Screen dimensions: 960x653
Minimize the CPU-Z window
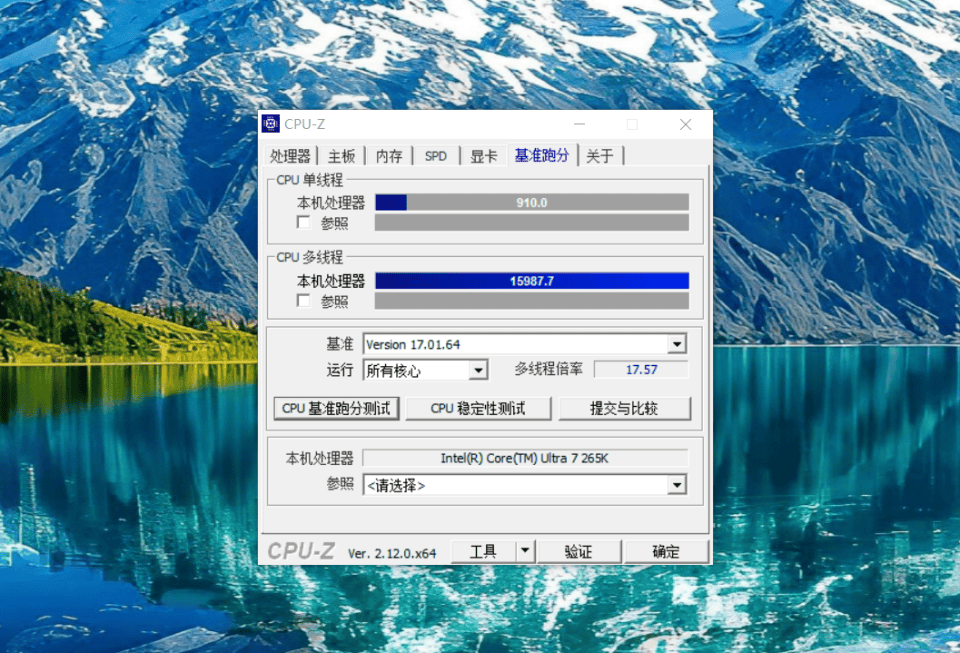pyautogui.click(x=579, y=124)
